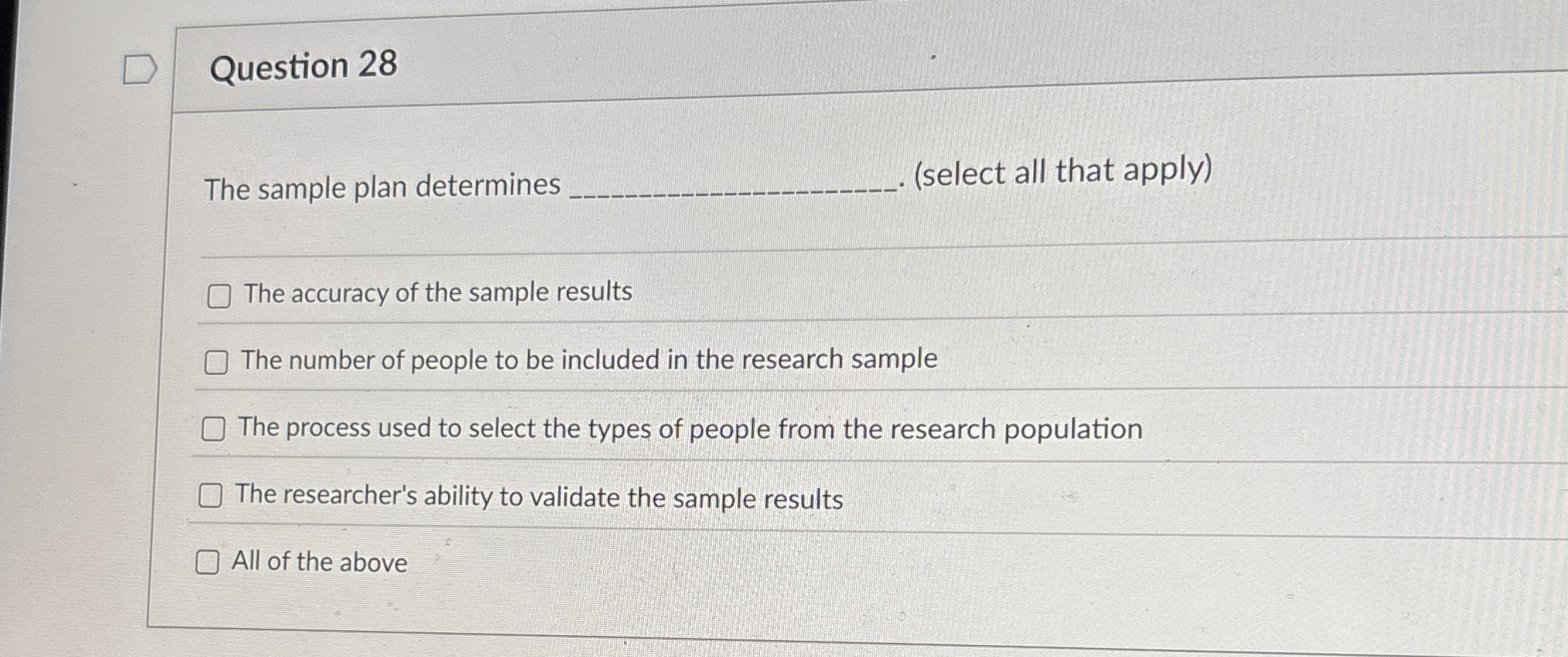
Task: Check the 'All of the above' option
Action: click(207, 563)
